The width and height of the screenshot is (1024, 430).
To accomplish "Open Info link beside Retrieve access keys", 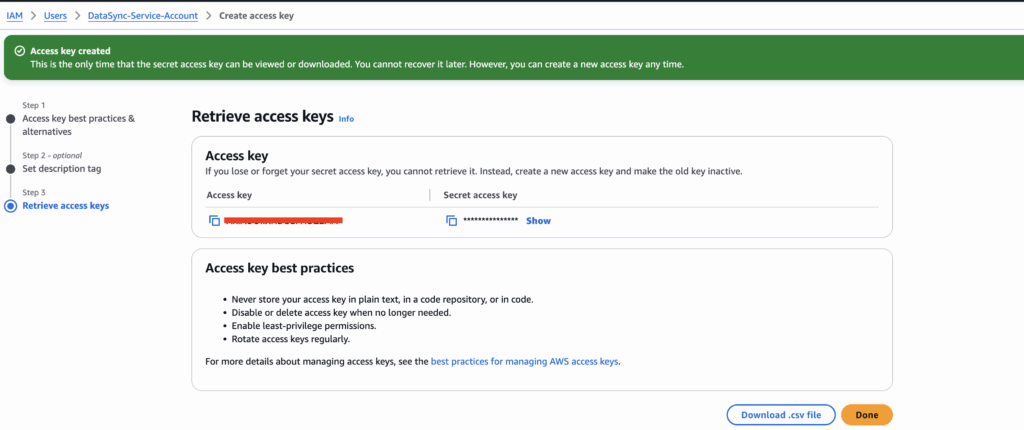I will click(346, 119).
